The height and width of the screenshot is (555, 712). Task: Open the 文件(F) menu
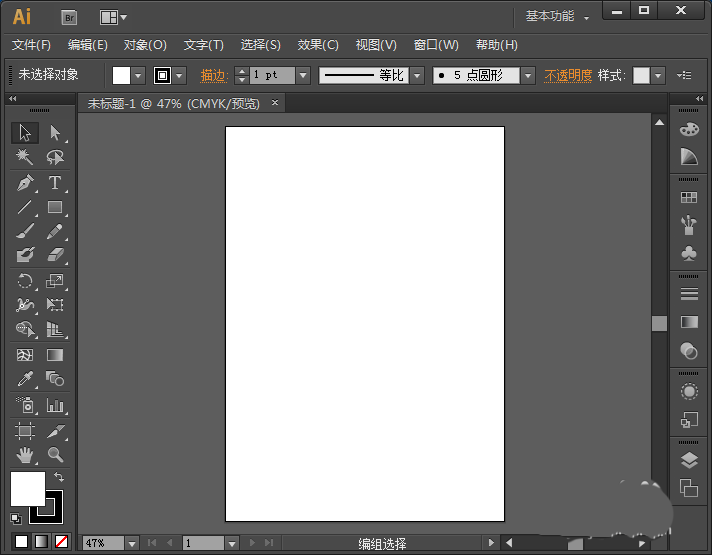pos(31,45)
